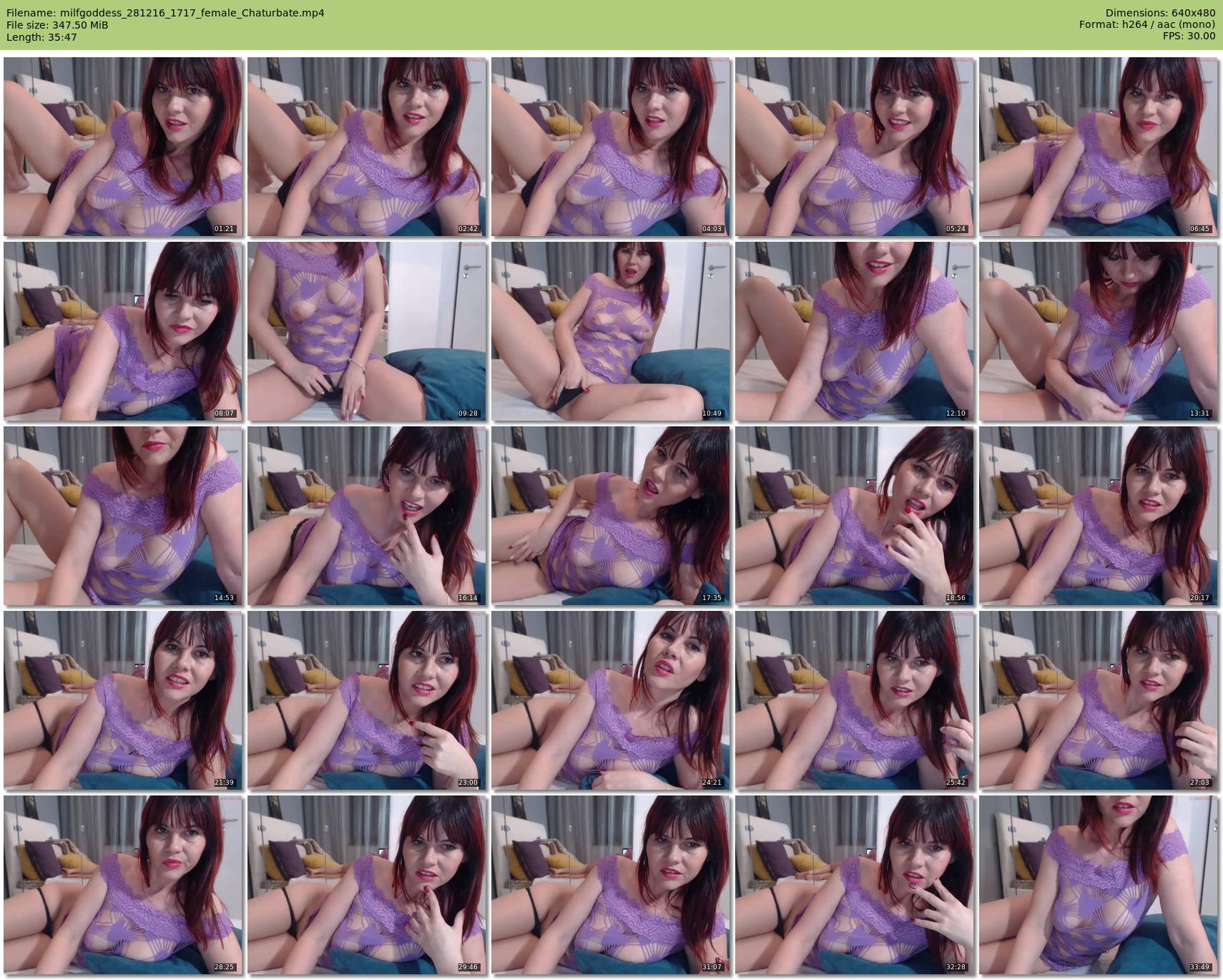
Task: Click the 'Format: h264 / aac (mono)' text
Action: pos(1147,25)
